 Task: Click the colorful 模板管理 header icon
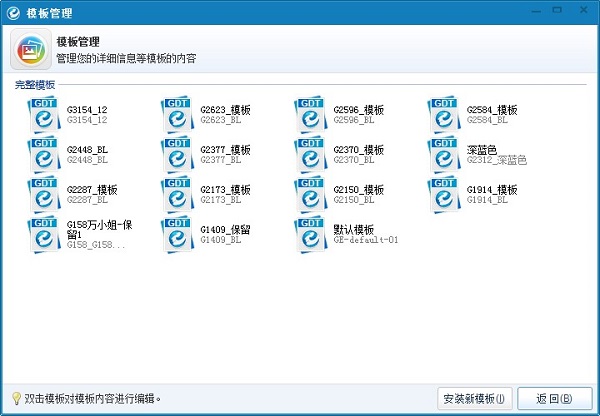[x=31, y=49]
